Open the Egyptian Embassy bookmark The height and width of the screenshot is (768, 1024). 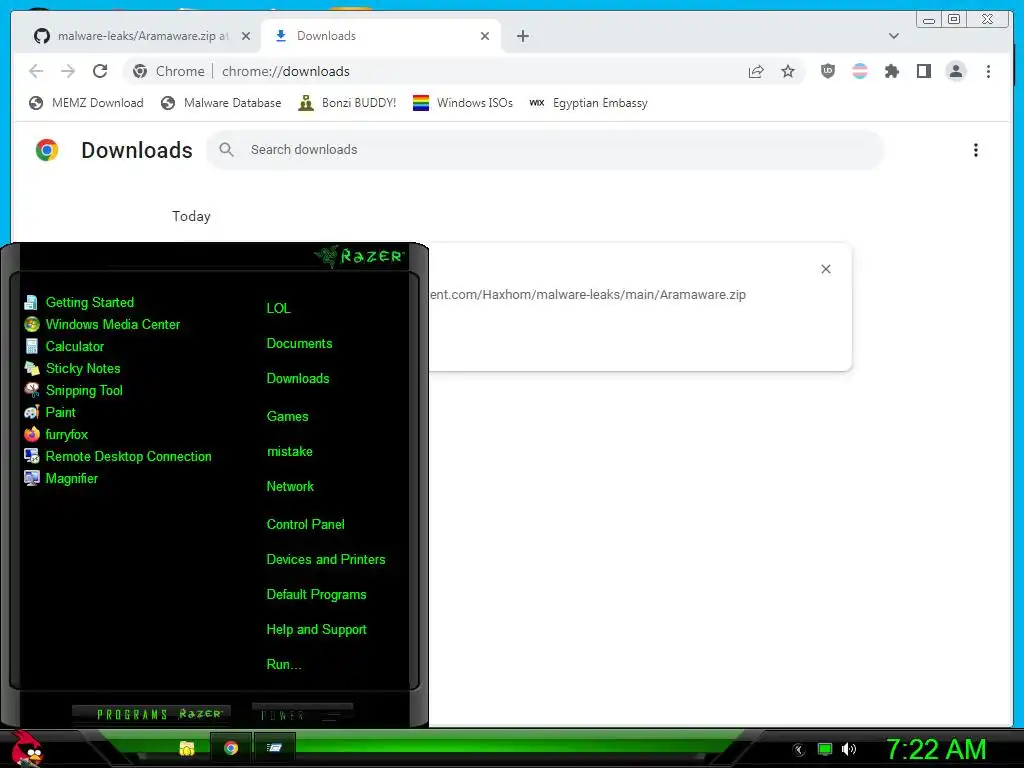(x=588, y=103)
